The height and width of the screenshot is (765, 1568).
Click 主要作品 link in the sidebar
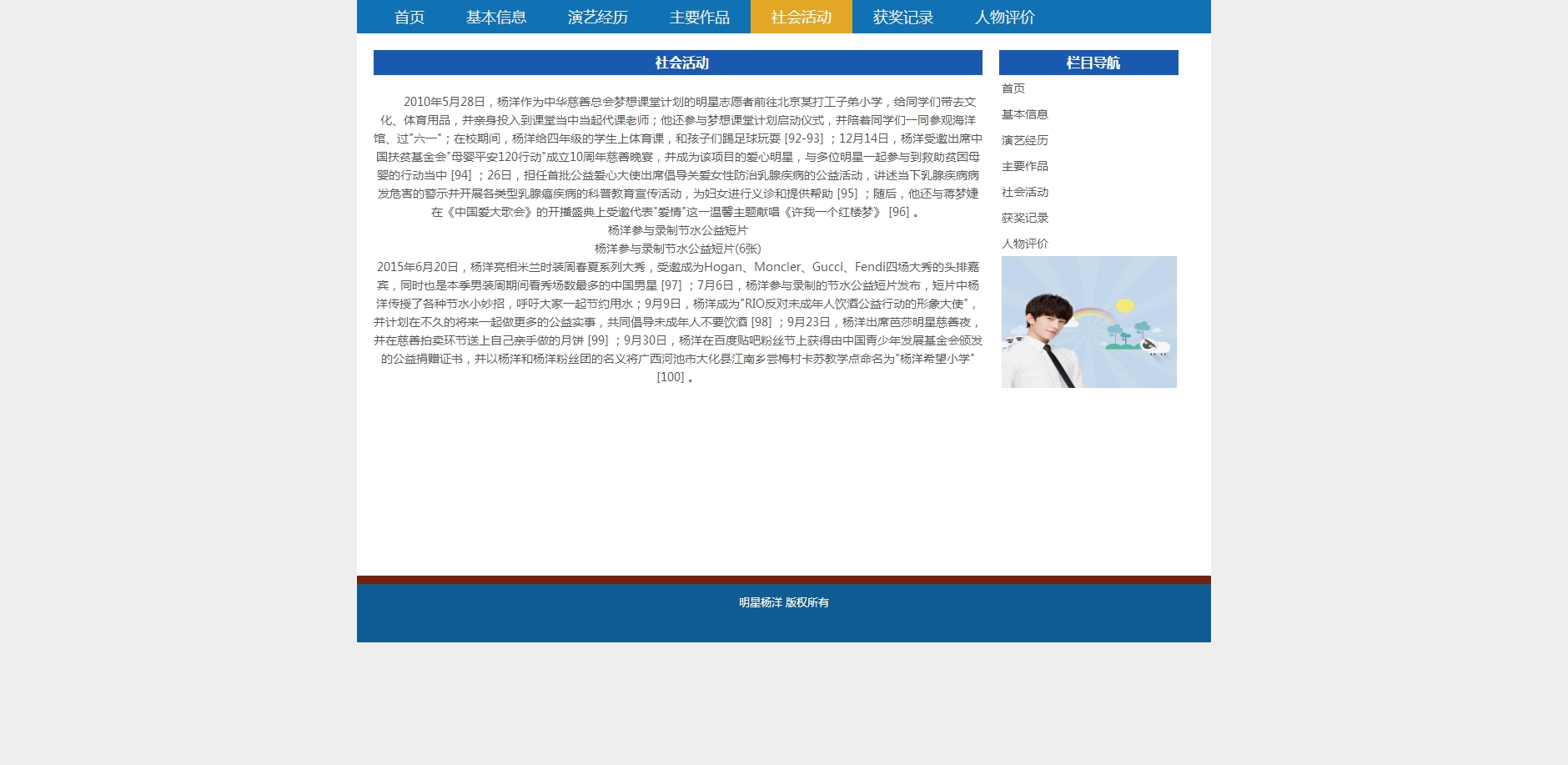pyautogui.click(x=1024, y=166)
